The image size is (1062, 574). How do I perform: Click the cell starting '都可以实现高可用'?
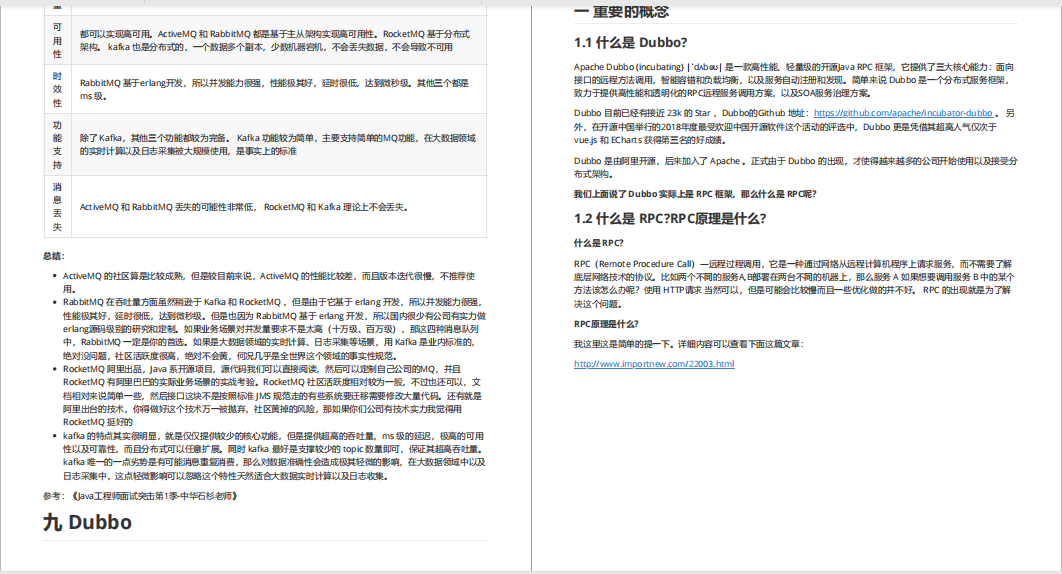click(278, 41)
